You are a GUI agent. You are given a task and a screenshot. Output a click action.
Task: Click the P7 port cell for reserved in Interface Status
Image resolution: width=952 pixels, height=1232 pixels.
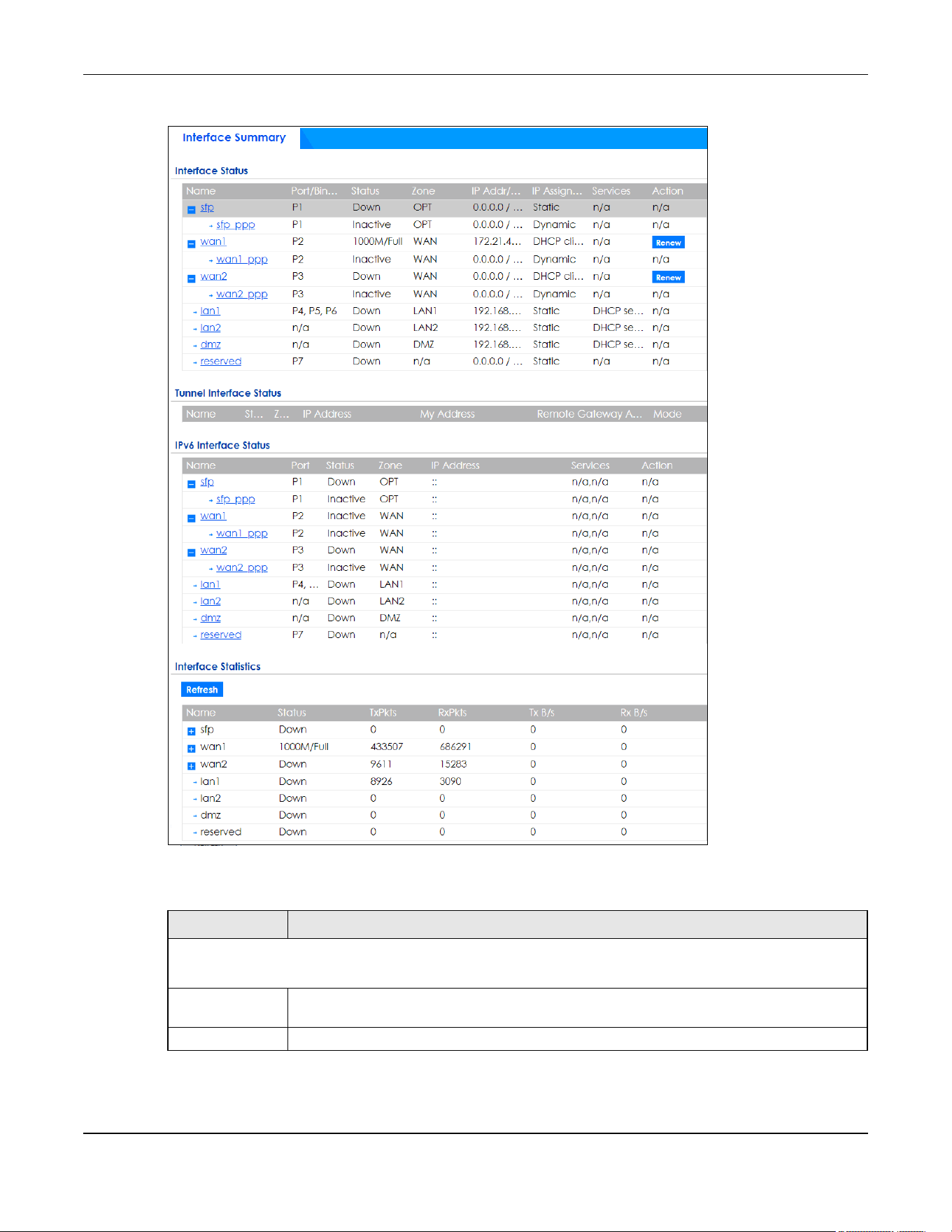coord(298,361)
